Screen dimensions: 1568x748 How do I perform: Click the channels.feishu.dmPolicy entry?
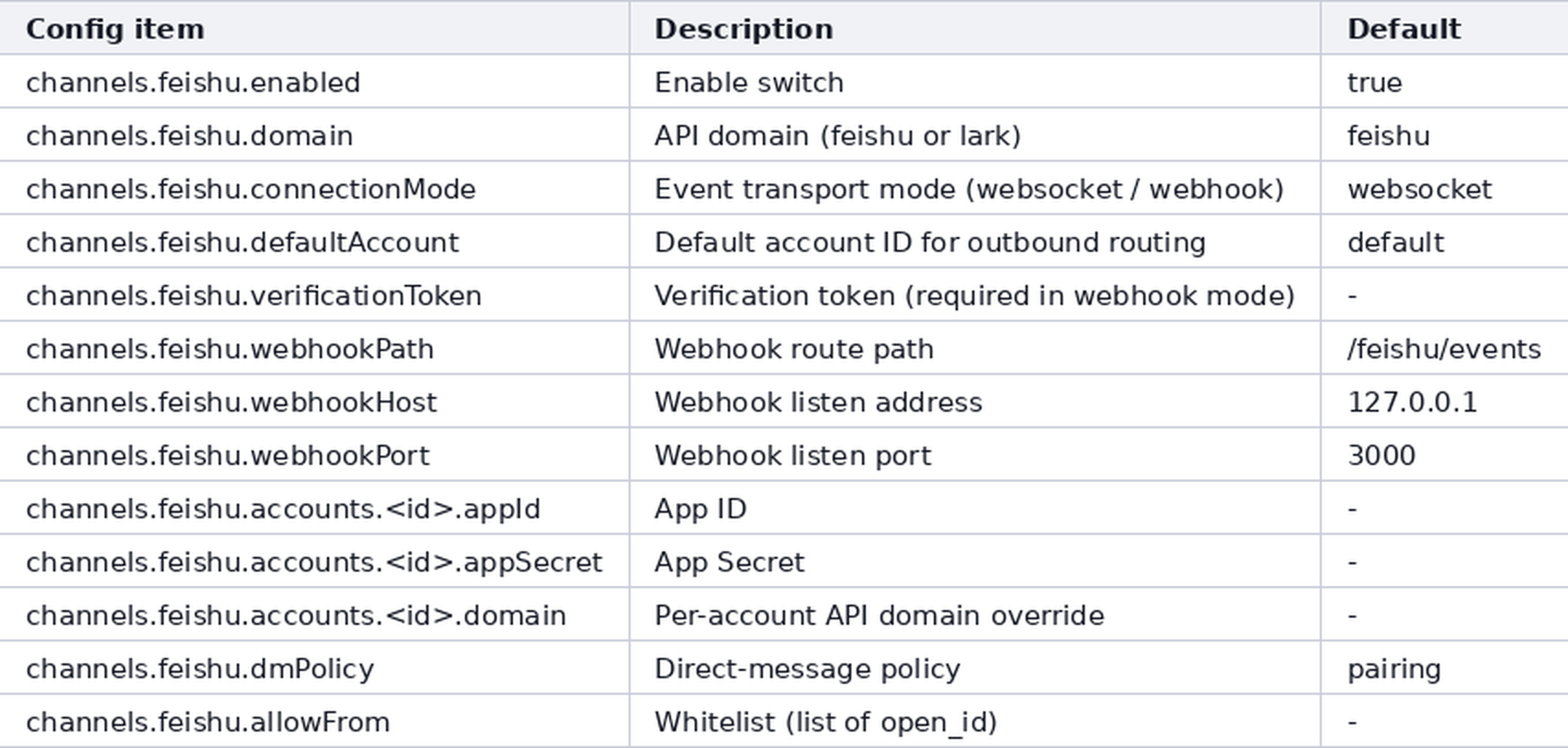pos(200,669)
